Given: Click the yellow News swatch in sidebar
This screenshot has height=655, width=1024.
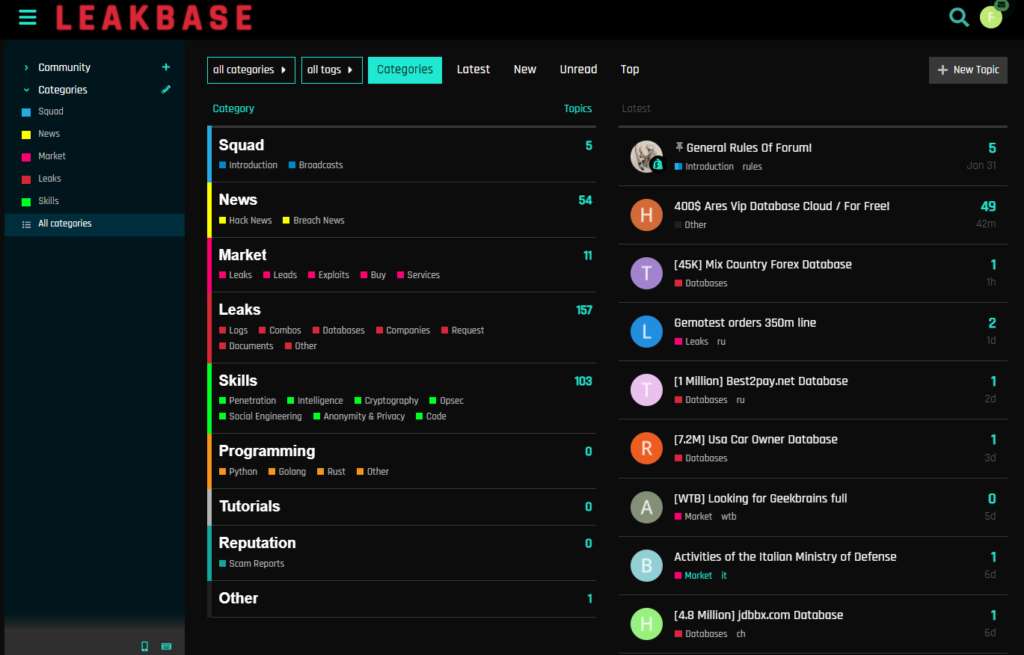Looking at the screenshot, I should [26, 134].
